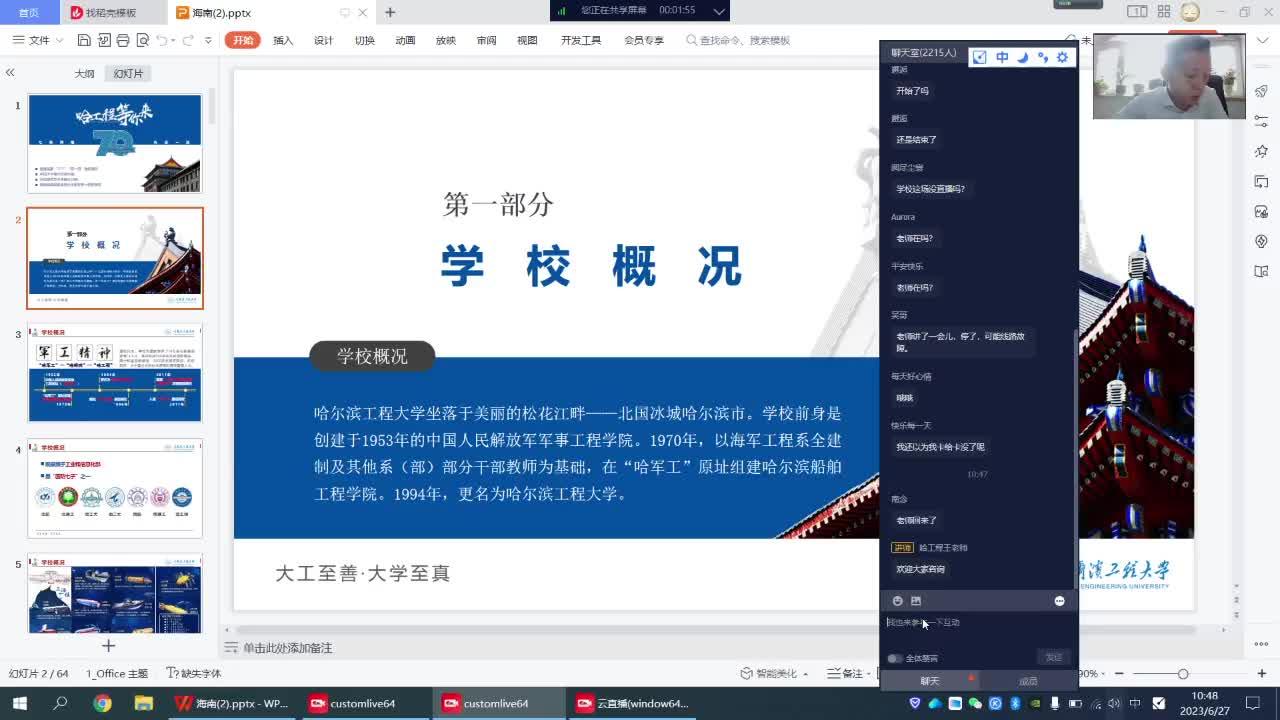Click the WeChat icon in system tray
1280x720 pixels.
point(975,704)
